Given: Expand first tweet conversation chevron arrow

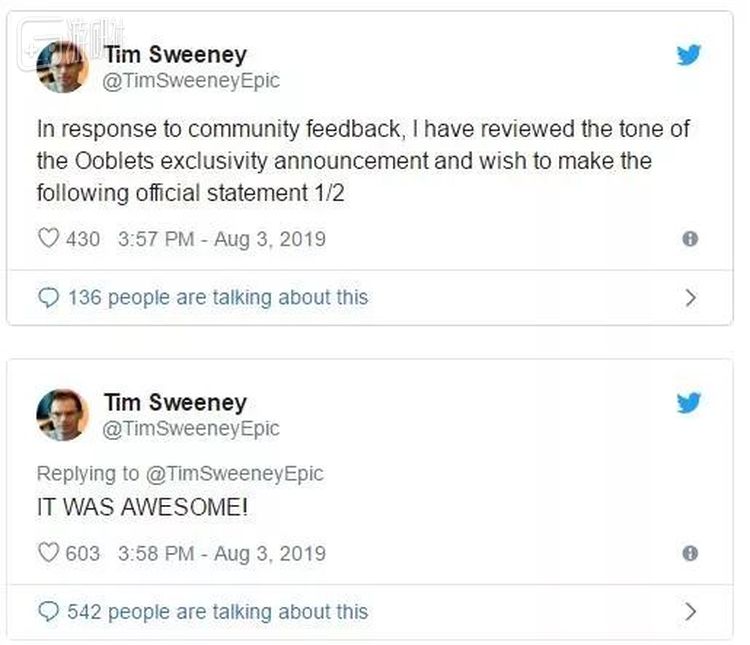Looking at the screenshot, I should coord(689,298).
